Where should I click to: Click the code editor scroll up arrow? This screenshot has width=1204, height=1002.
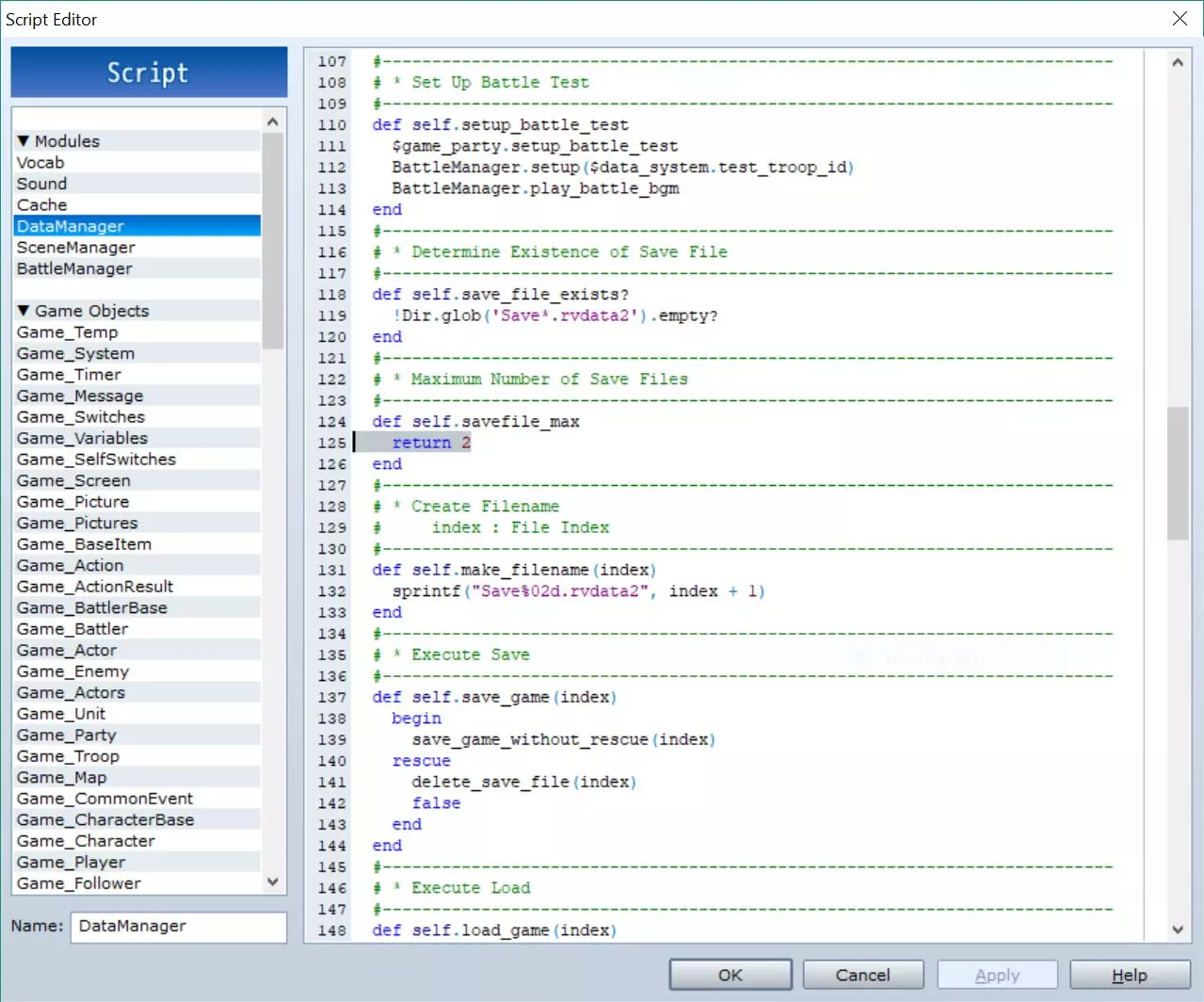[x=1178, y=62]
